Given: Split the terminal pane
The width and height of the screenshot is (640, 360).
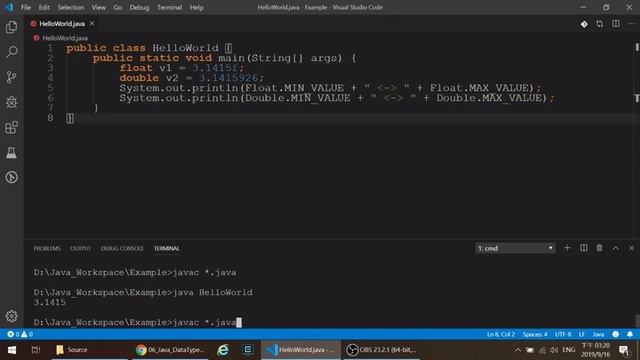Looking at the screenshot, I should (x=584, y=248).
